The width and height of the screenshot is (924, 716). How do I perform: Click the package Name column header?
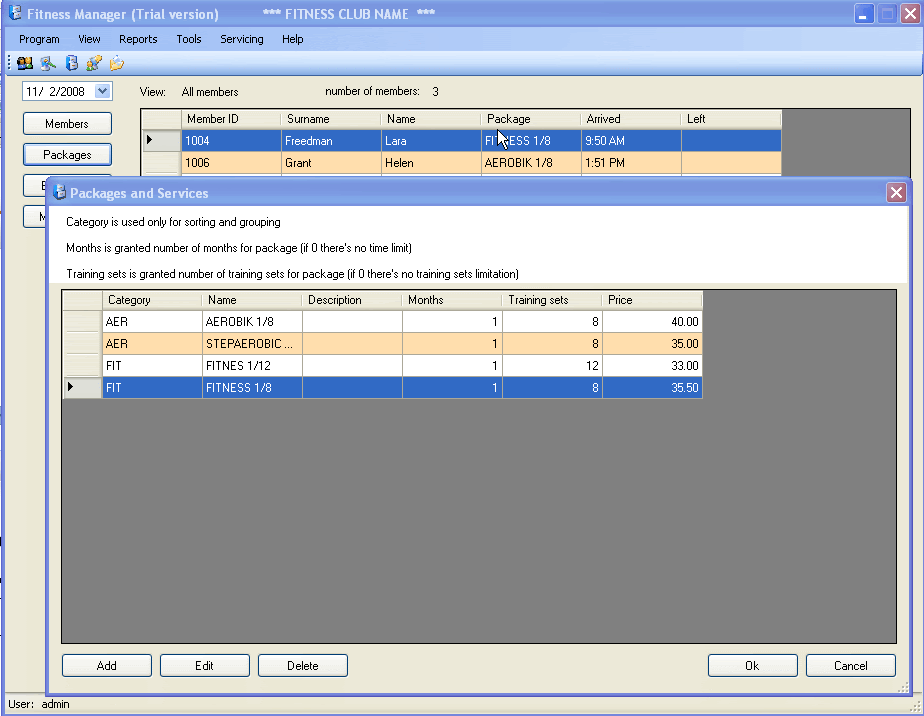(x=252, y=300)
